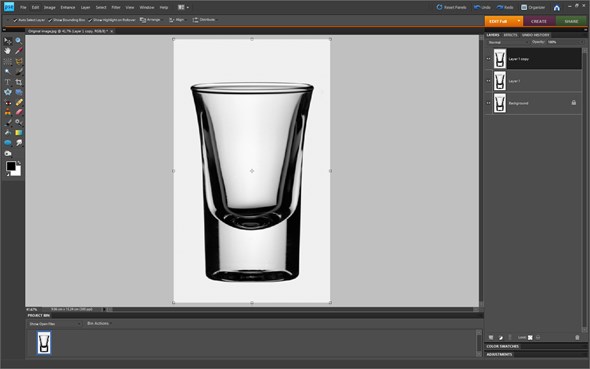
Task: Hide the Layer 1 layer
Action: (x=488, y=81)
